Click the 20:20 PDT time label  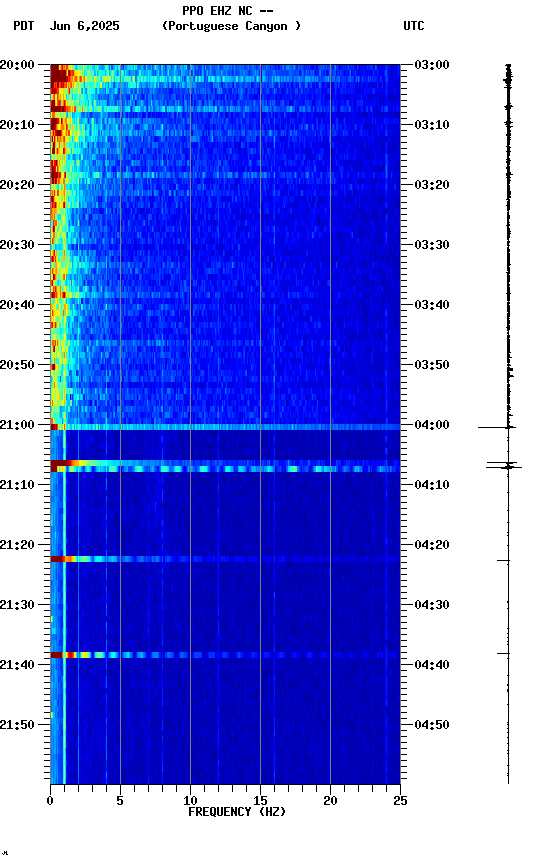[x=17, y=185]
